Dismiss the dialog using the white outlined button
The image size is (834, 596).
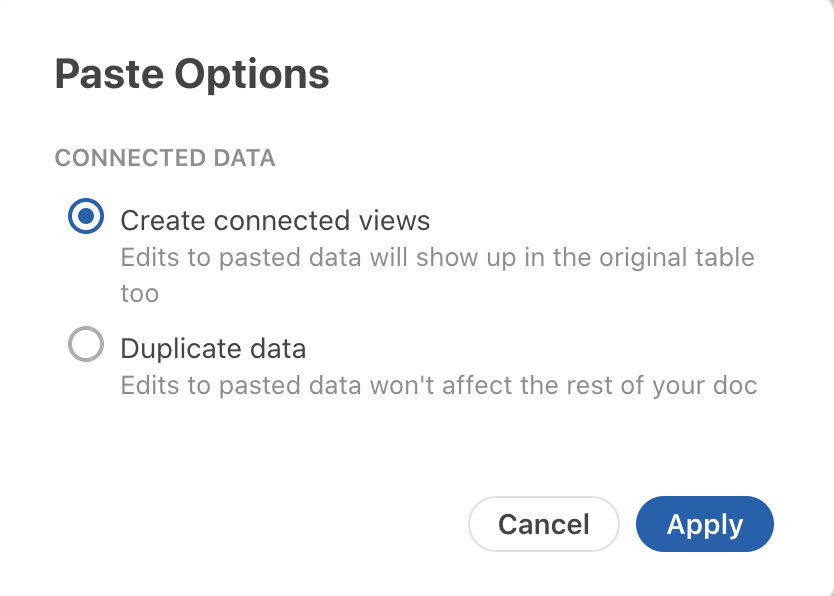pyautogui.click(x=543, y=524)
